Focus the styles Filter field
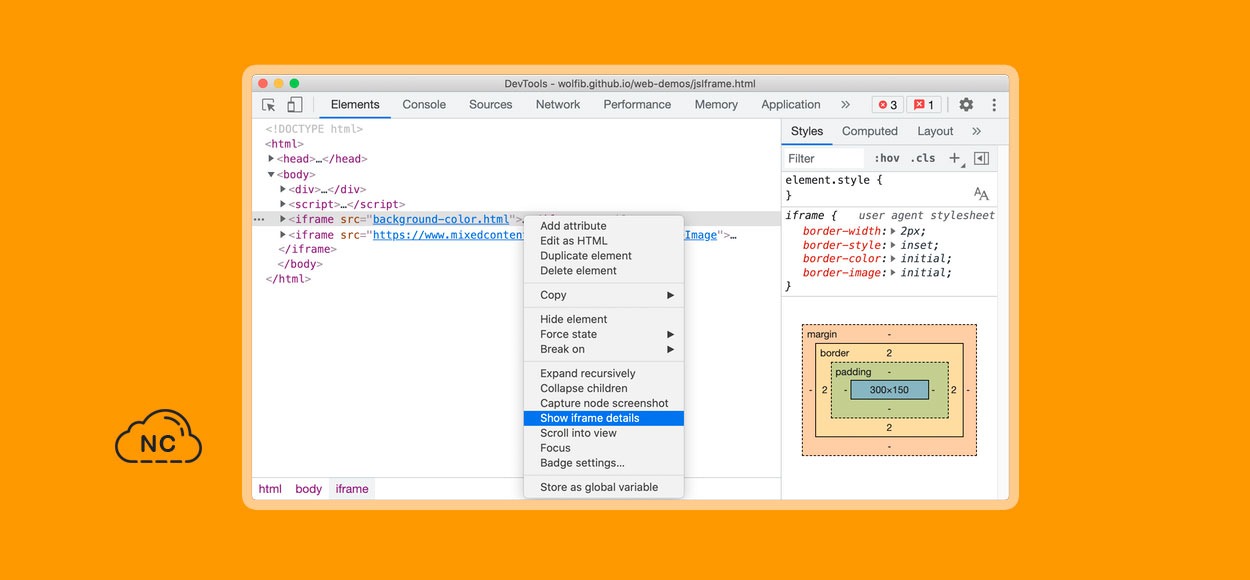 click(823, 158)
